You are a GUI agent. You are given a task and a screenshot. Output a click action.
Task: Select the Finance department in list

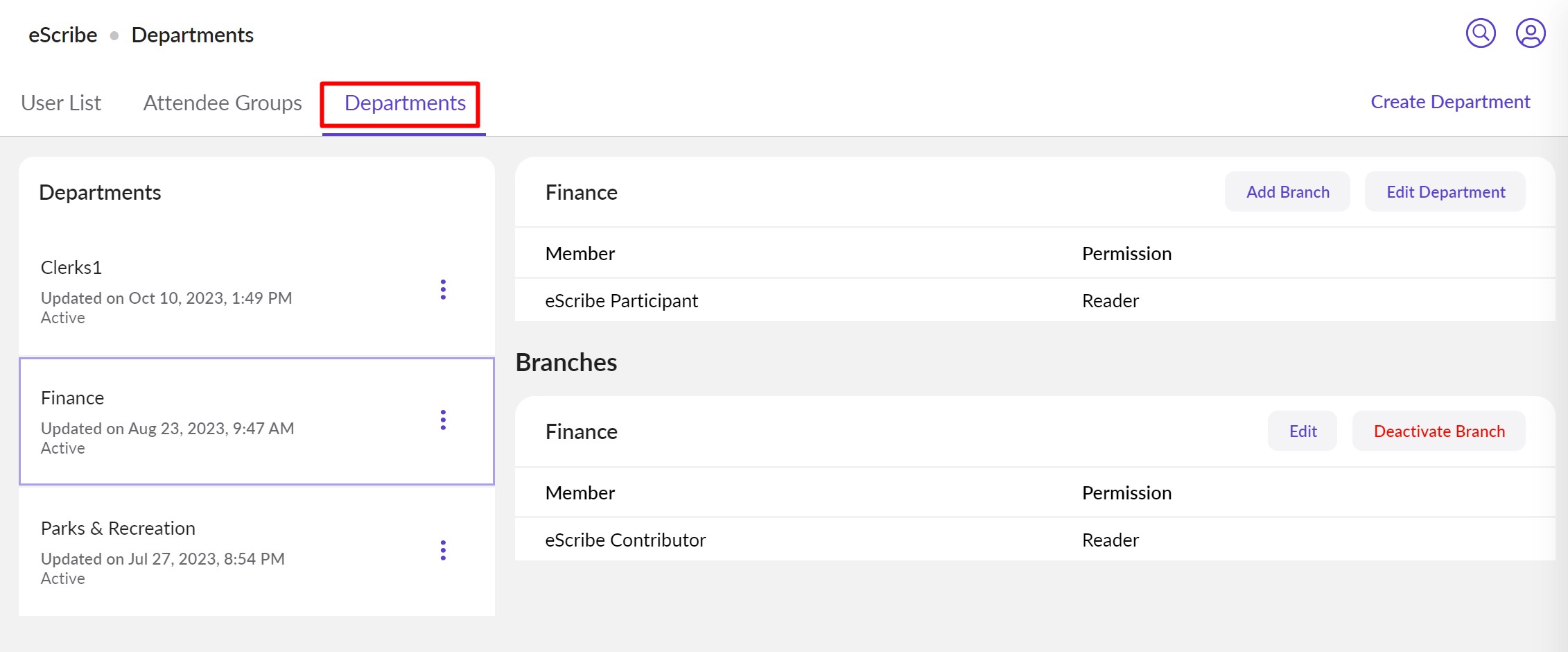coord(208,421)
